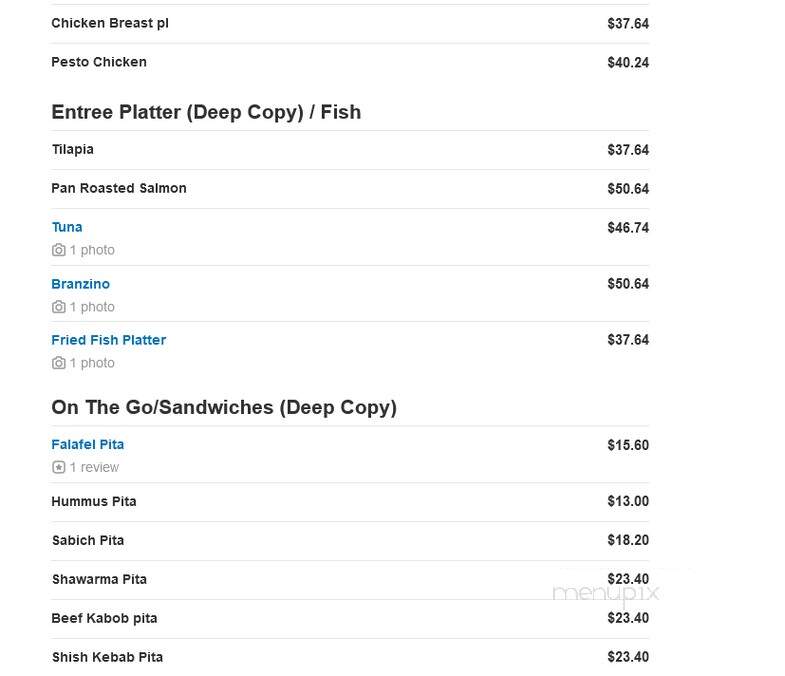Click the $50.64 price for Branzino
Viewport: 785px width, 676px height.
(628, 284)
